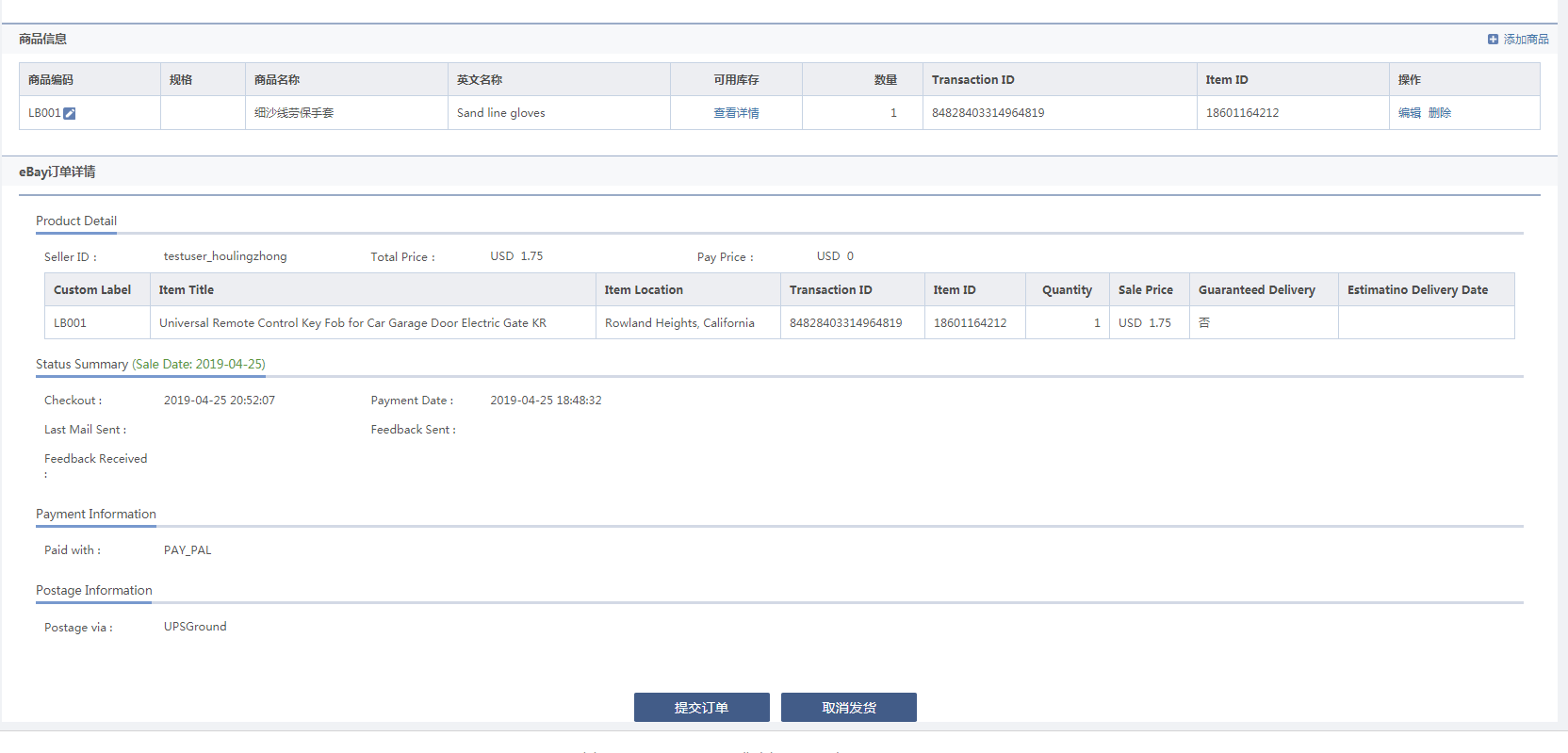Click the 商品信息 section title
The image size is (1568, 753).
click(42, 39)
